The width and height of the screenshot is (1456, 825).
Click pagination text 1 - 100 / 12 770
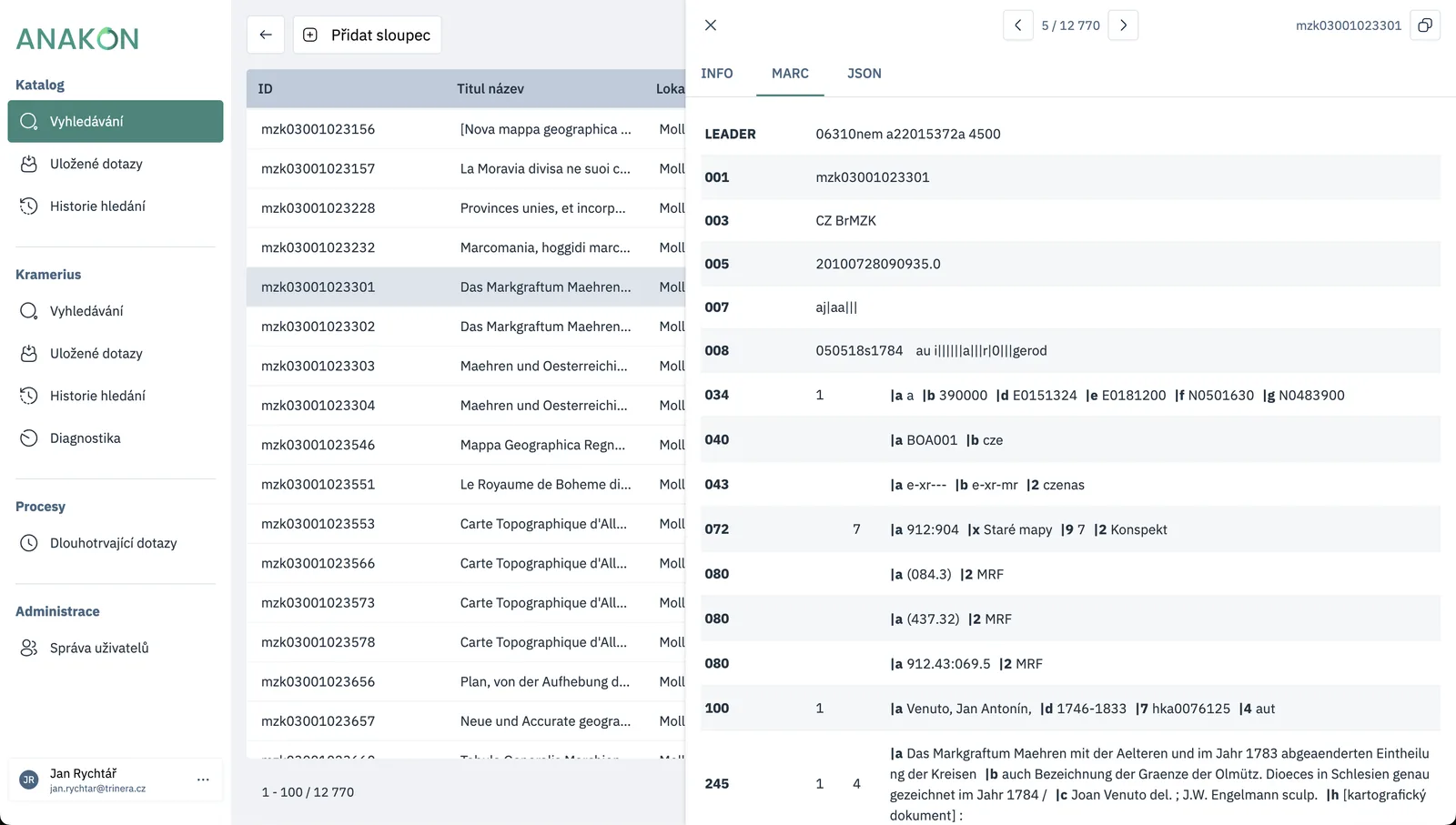click(308, 792)
